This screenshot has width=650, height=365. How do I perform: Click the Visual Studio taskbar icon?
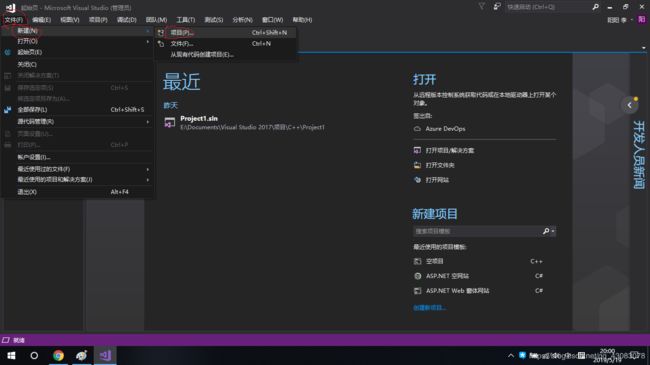[x=105, y=355]
